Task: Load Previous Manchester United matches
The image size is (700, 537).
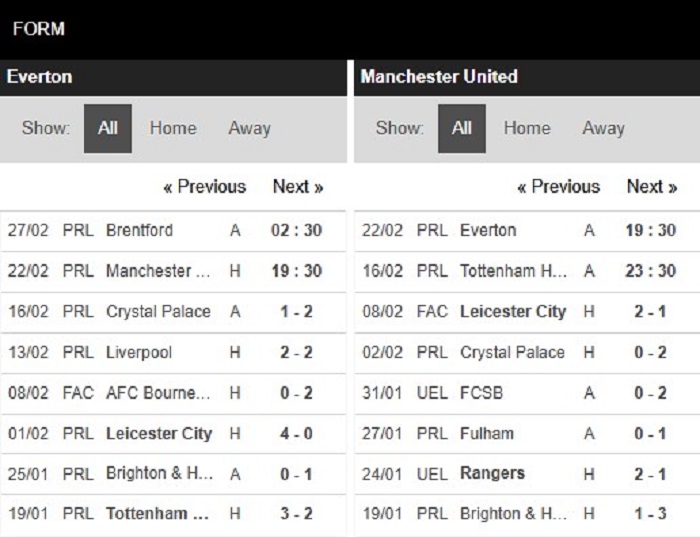Action: click(558, 187)
